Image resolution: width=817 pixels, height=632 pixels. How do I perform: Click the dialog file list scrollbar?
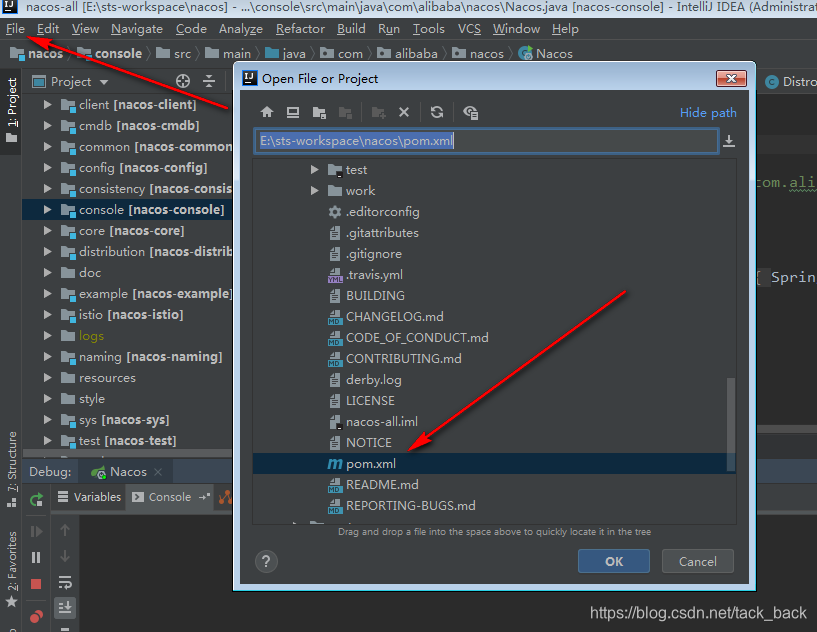731,425
